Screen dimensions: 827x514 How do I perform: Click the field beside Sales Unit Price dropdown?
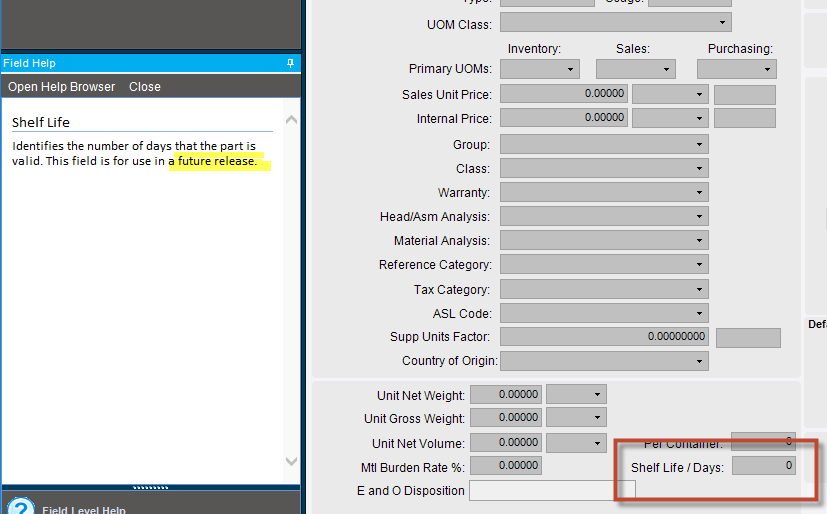(x=745, y=95)
